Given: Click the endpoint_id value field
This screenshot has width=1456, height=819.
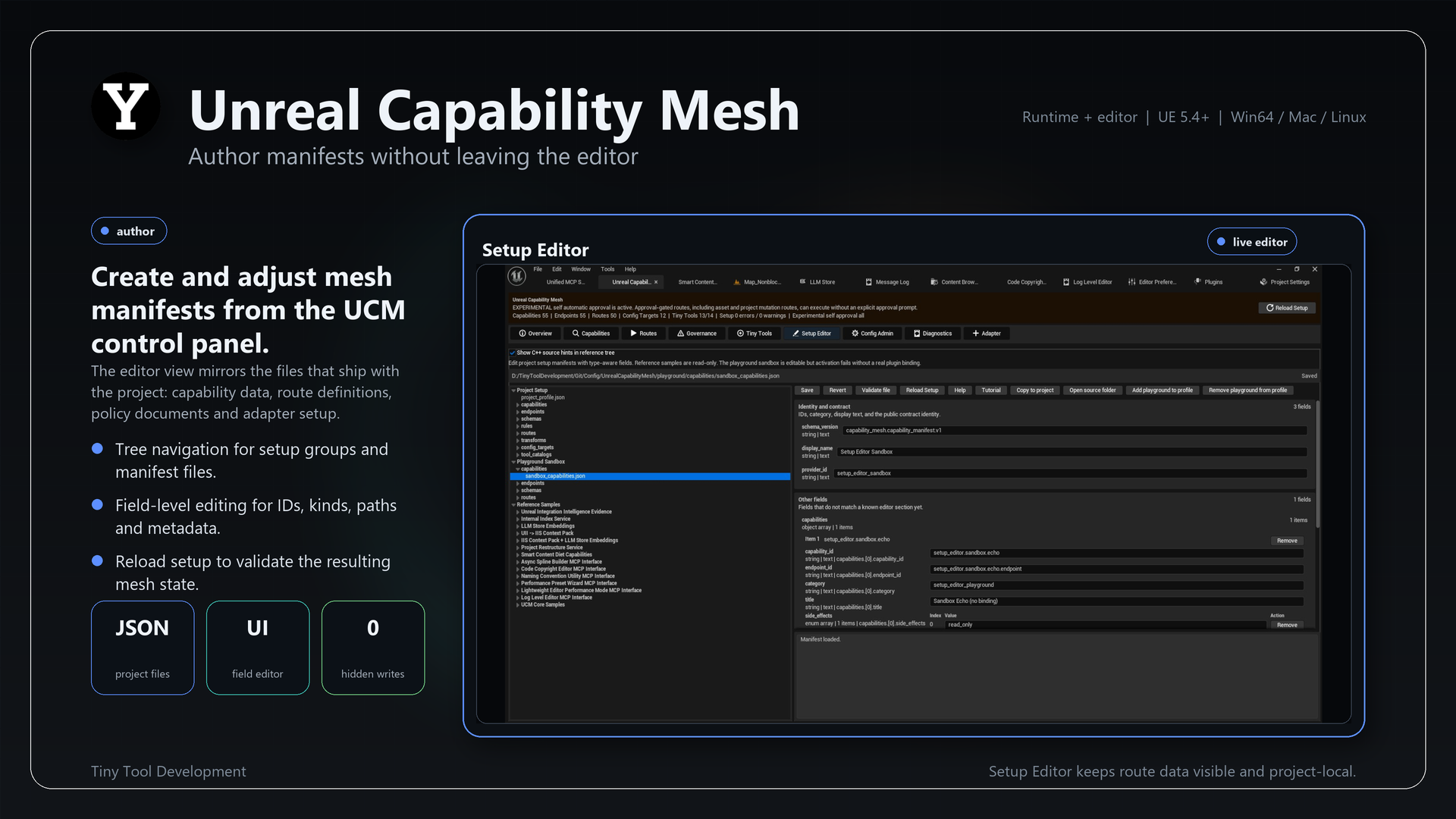Looking at the screenshot, I should (1116, 569).
